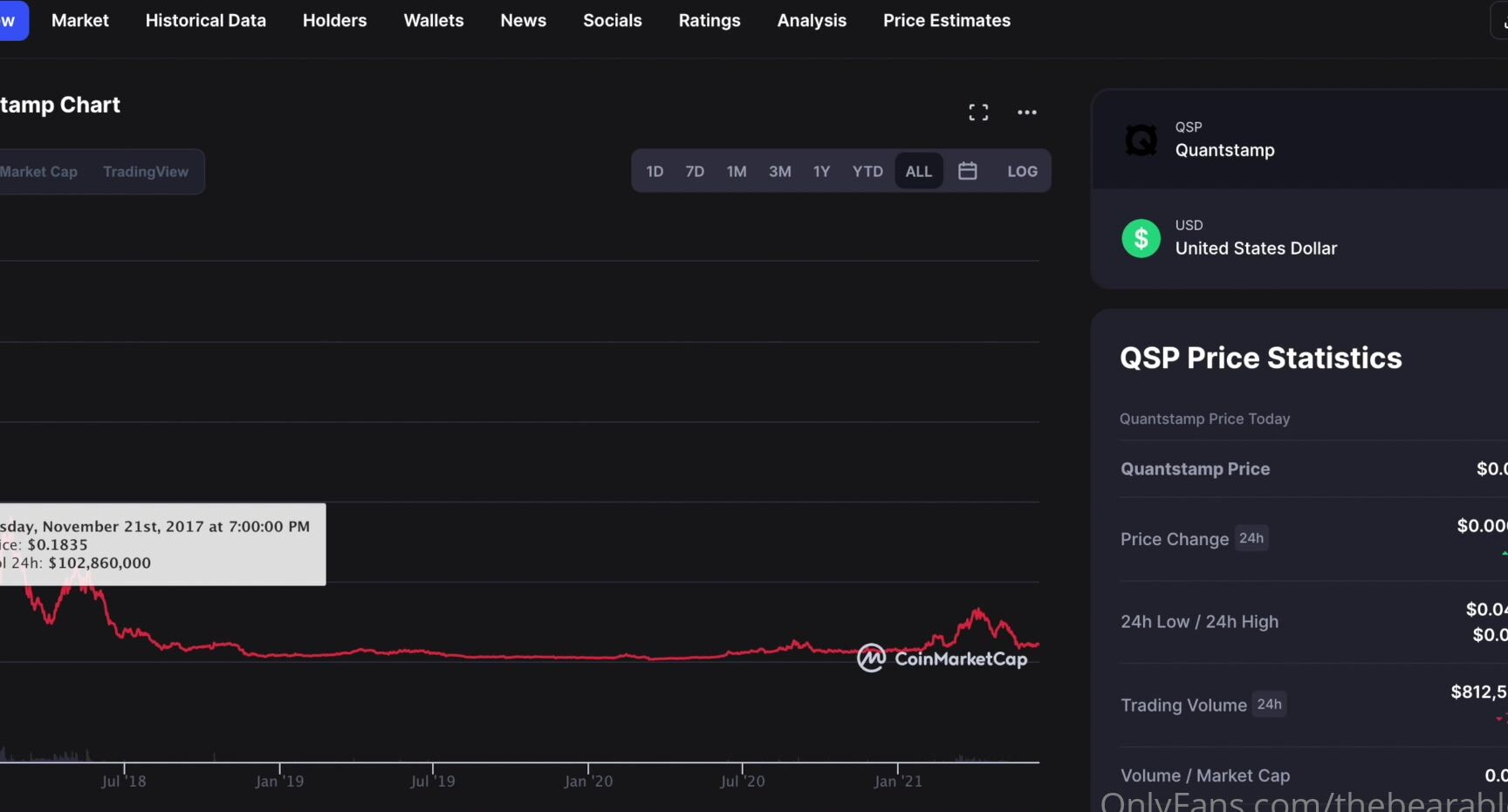Click the Holders navigation link

coord(334,20)
